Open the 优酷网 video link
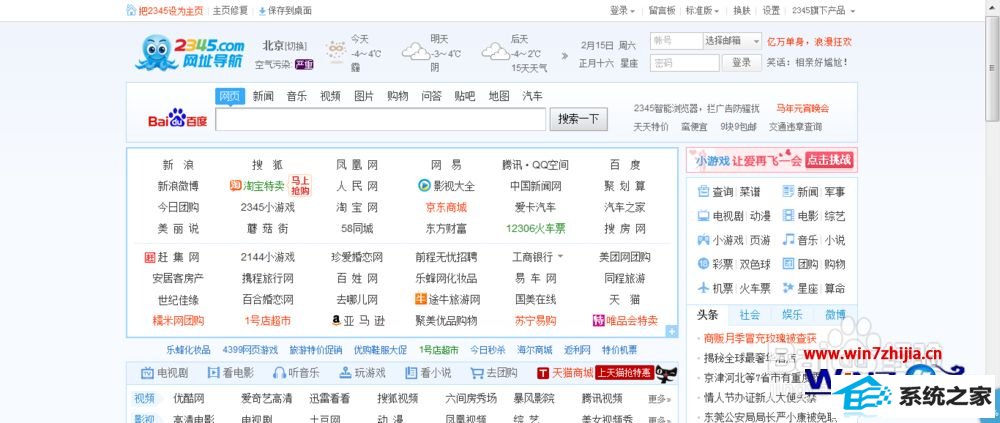The height and width of the screenshot is (423, 1000). [189, 399]
